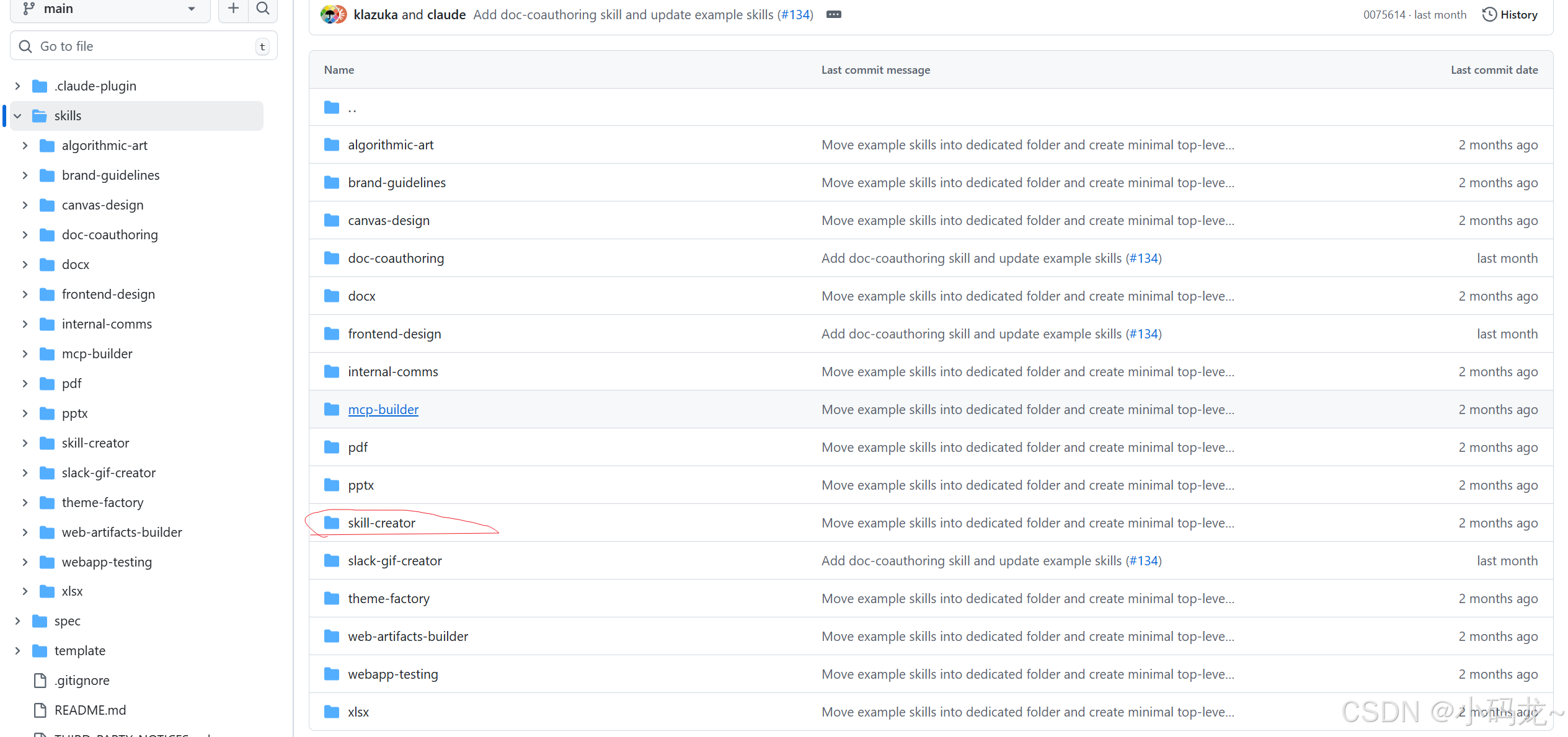This screenshot has height=737, width=1568.
Task: Open the skill-creator folder link
Action: tap(381, 523)
